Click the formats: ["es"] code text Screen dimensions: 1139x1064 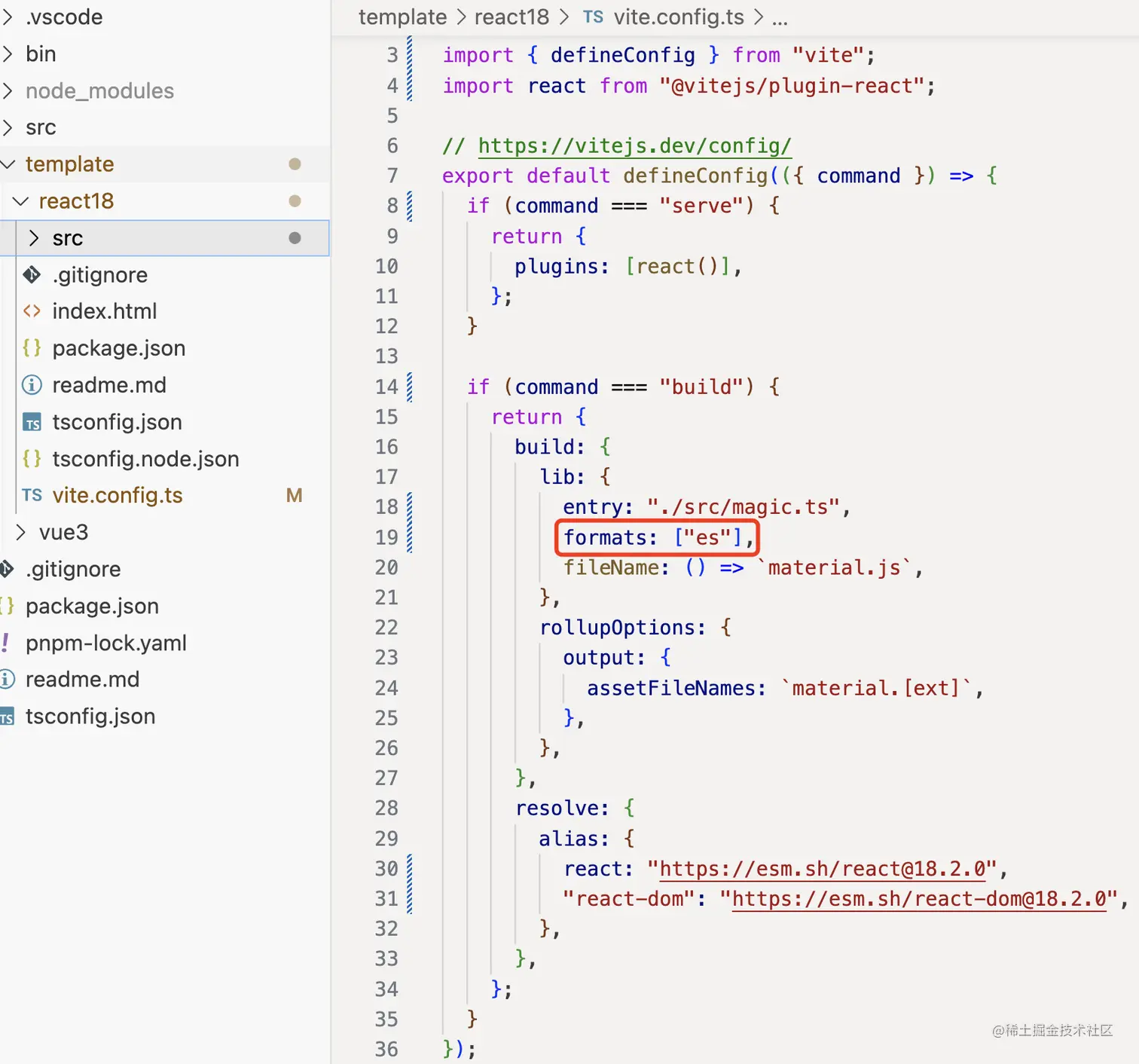pyautogui.click(x=654, y=537)
